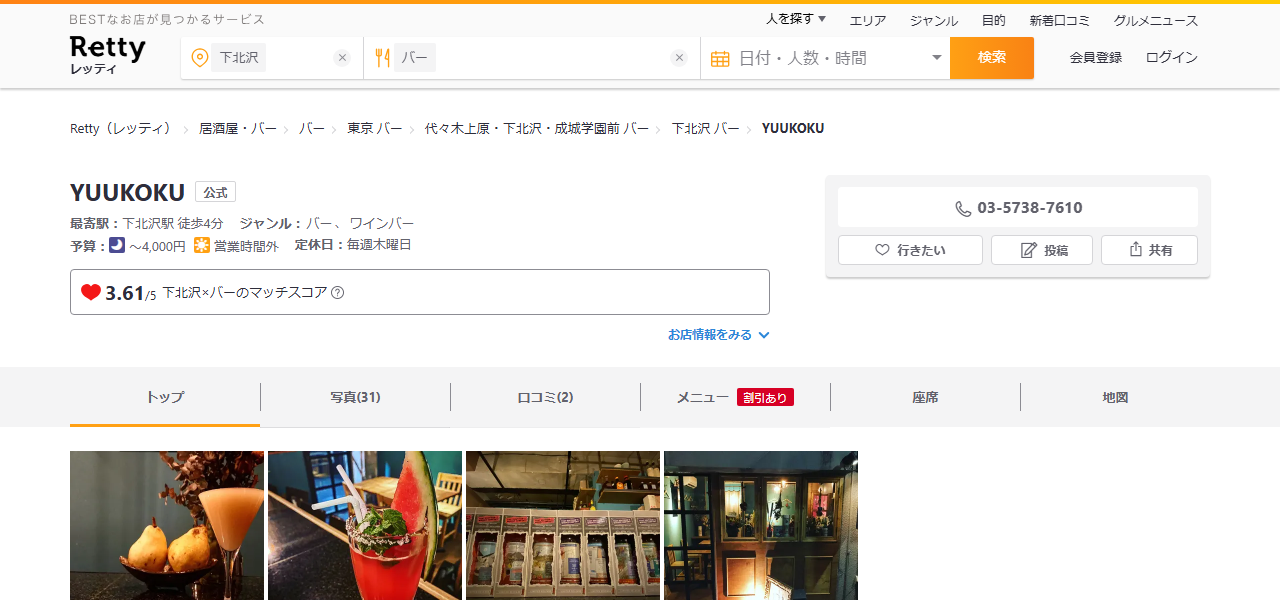This screenshot has height=600, width=1280.
Task: Select the 座席 tab
Action: (925, 397)
